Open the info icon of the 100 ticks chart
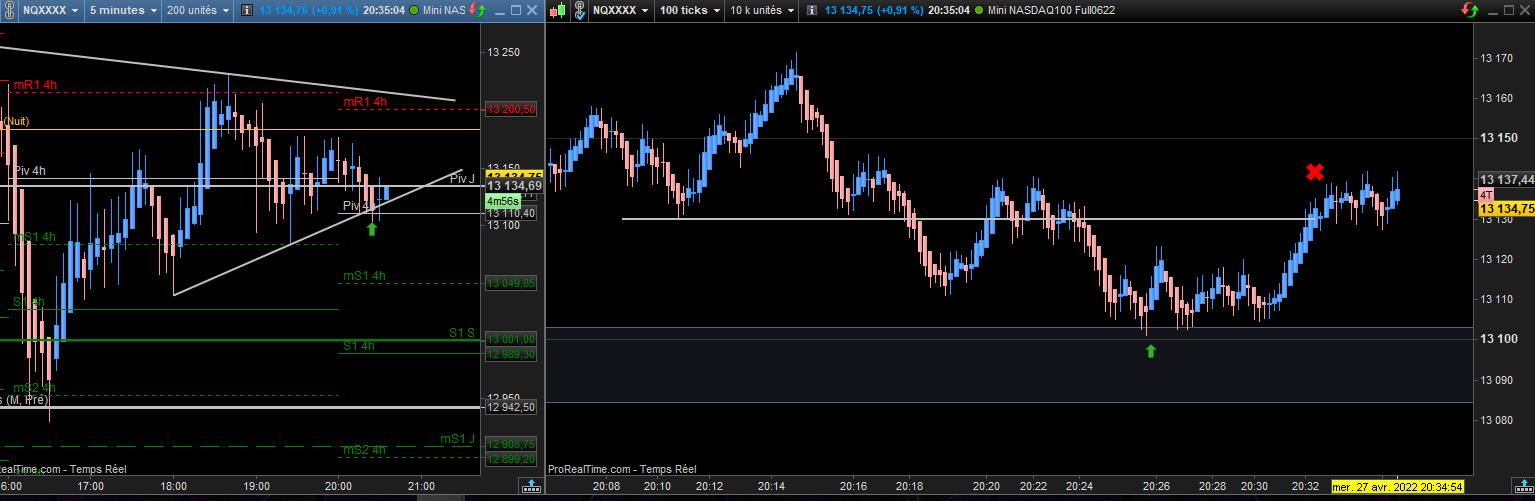 811,10
